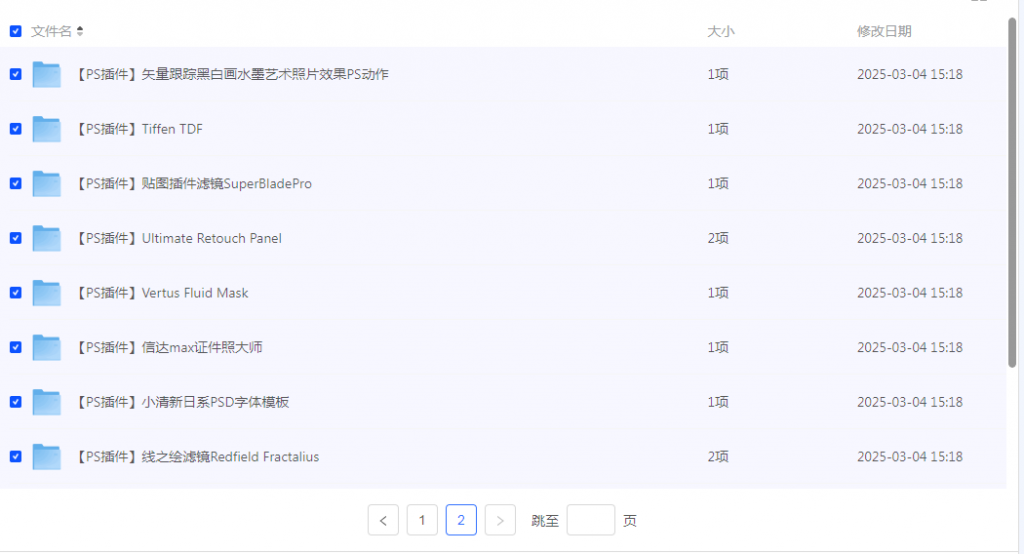Click folder icon of 小清新日系PSD字体模板

click(46, 402)
